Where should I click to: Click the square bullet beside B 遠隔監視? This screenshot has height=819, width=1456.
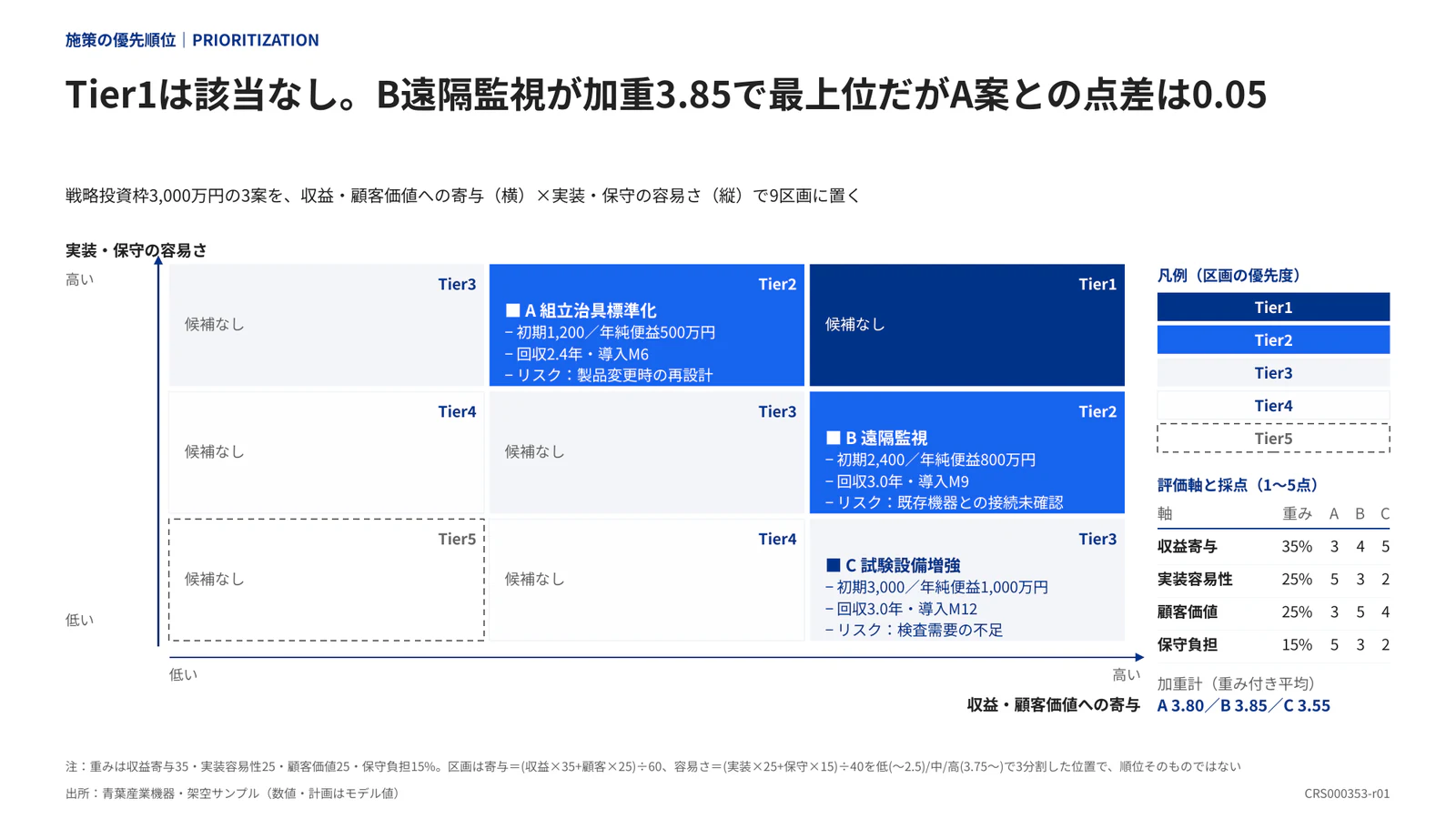coord(833,438)
